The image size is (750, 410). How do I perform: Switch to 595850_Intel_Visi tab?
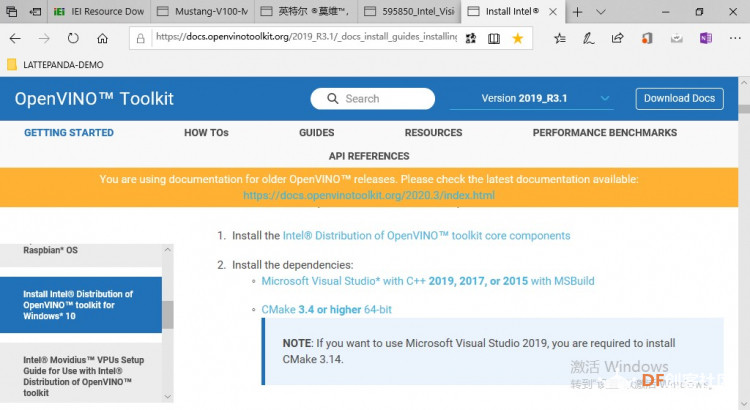coord(409,11)
